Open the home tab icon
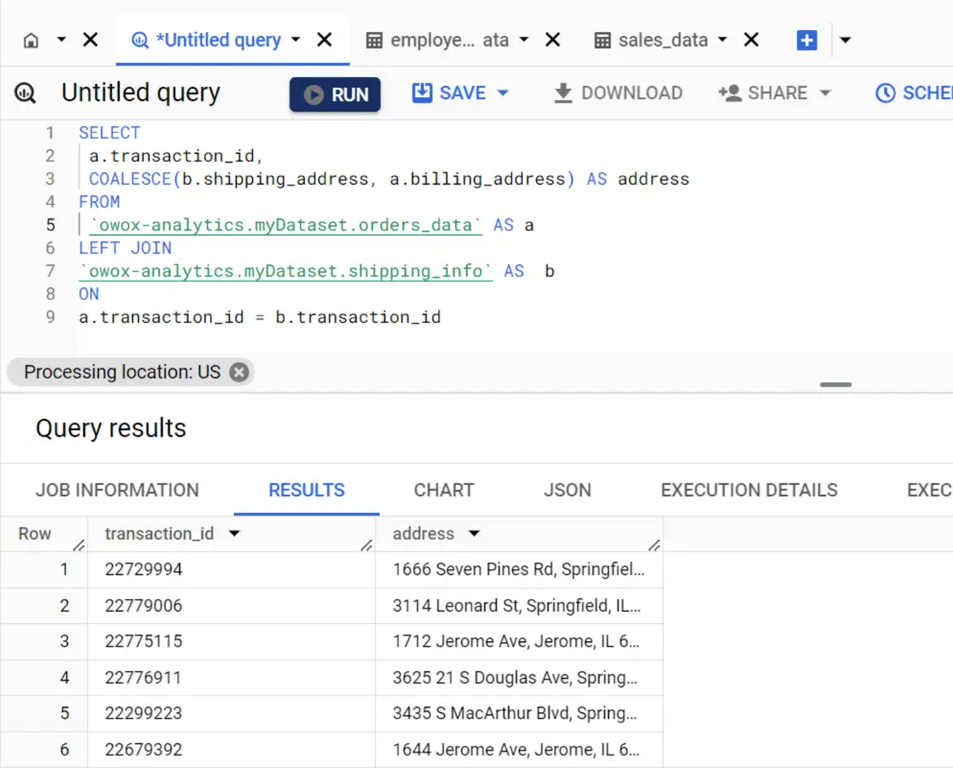This screenshot has width=953, height=768. 30,41
